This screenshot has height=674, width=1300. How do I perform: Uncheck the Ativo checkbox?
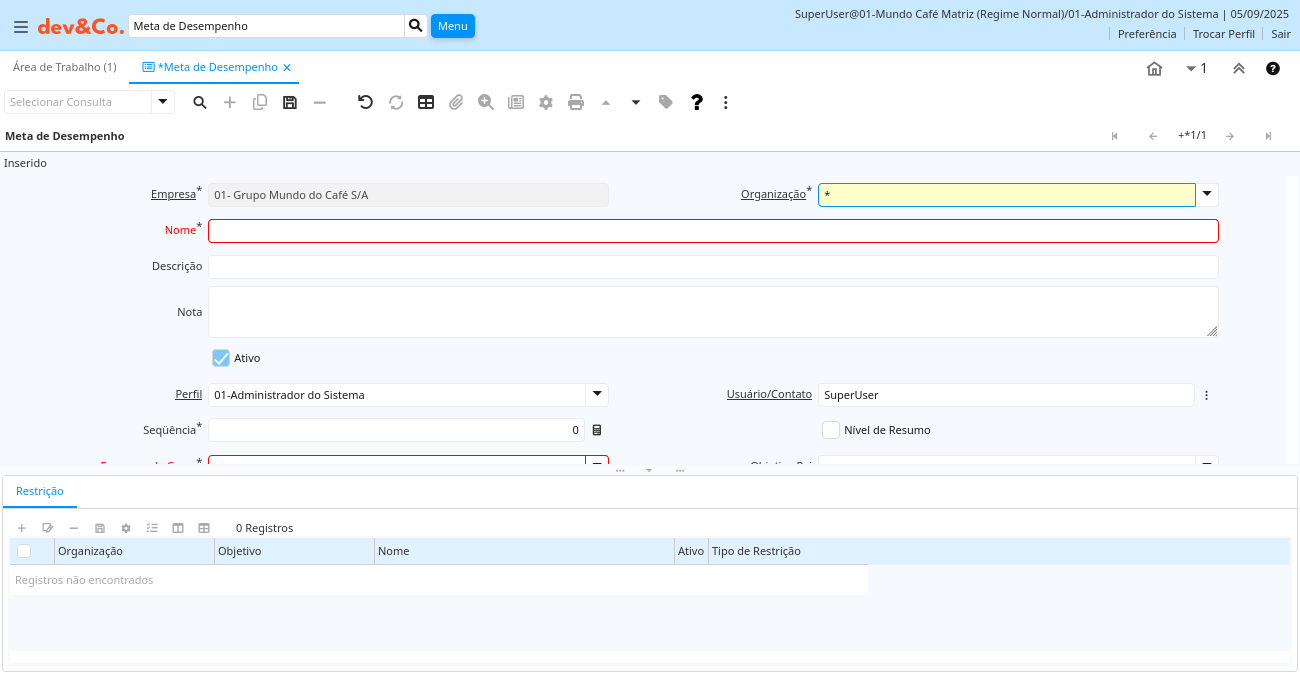(221, 358)
